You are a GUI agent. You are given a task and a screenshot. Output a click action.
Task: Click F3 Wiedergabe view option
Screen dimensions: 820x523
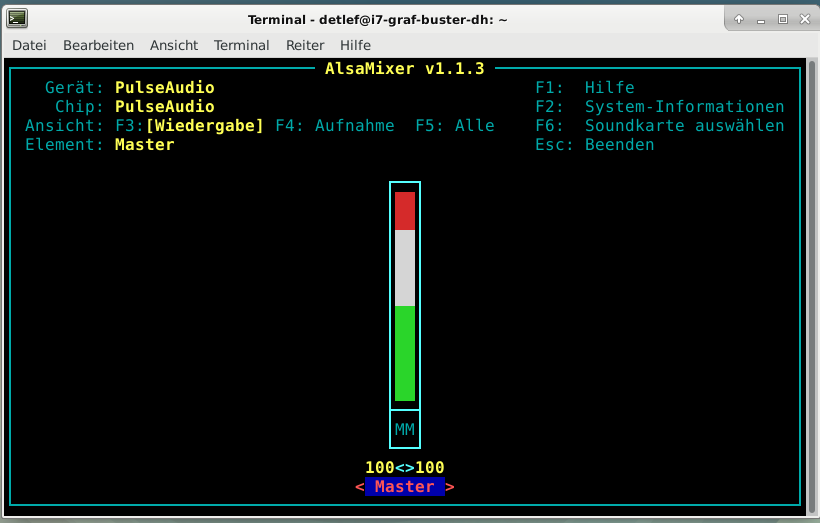189,126
